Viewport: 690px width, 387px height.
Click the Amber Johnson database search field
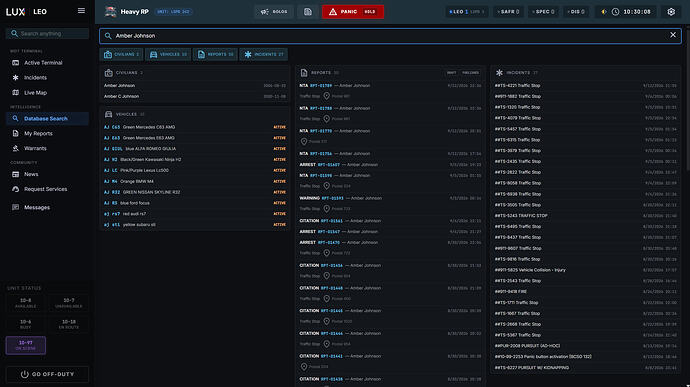coord(390,36)
